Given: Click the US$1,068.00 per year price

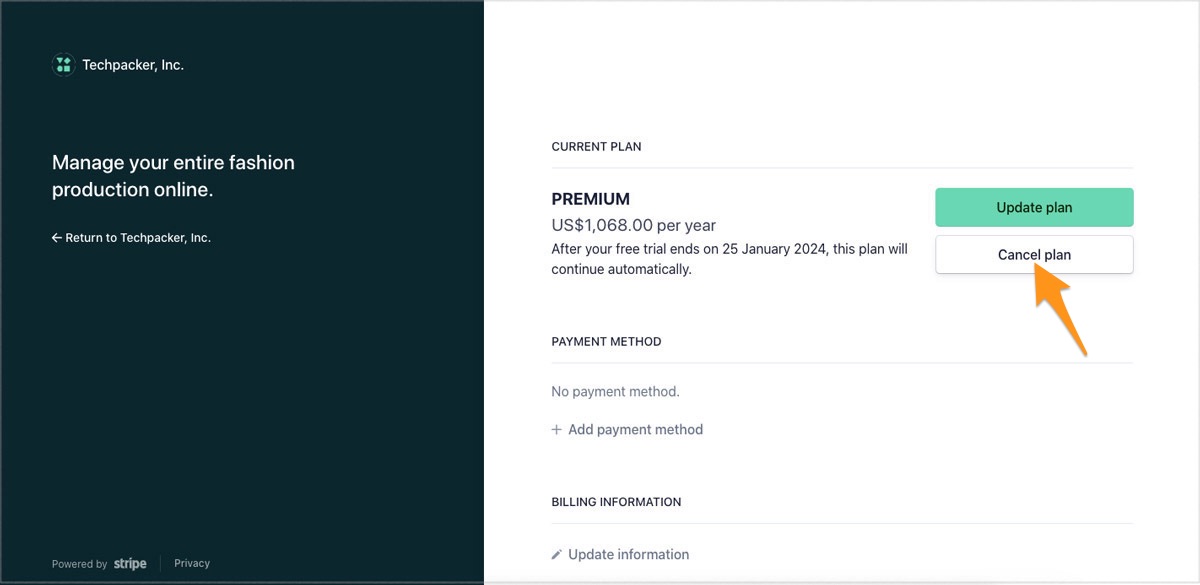Looking at the screenshot, I should click(x=633, y=225).
